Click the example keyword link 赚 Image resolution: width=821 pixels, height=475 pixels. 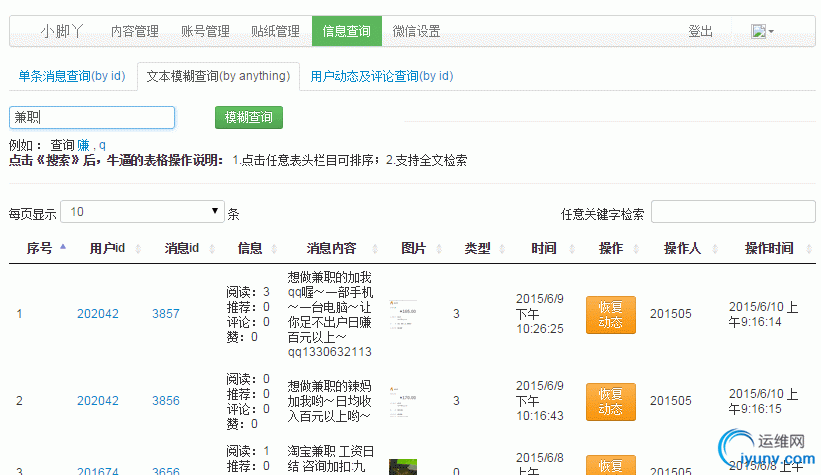[83, 145]
